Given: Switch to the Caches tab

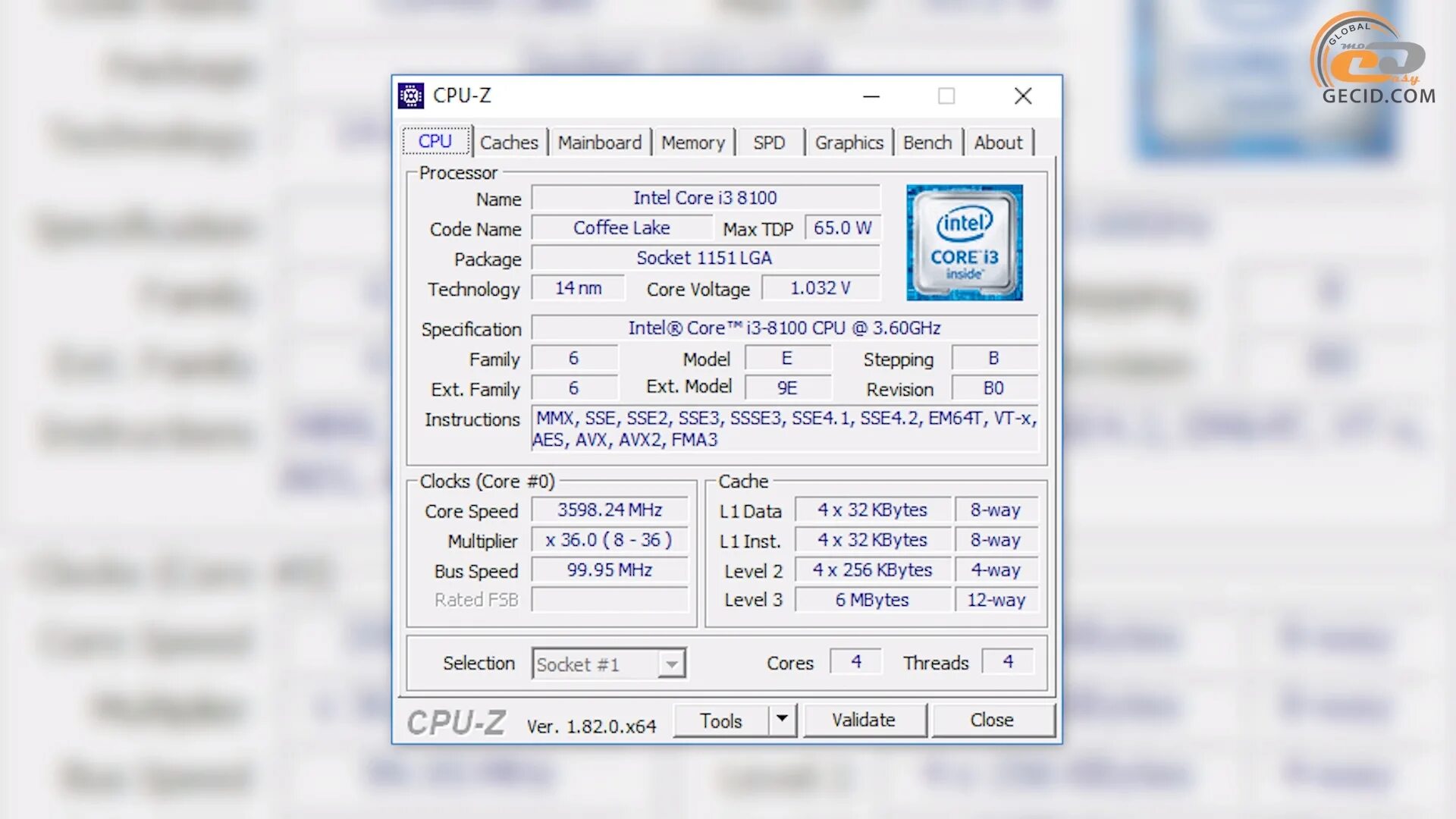Looking at the screenshot, I should click(508, 143).
